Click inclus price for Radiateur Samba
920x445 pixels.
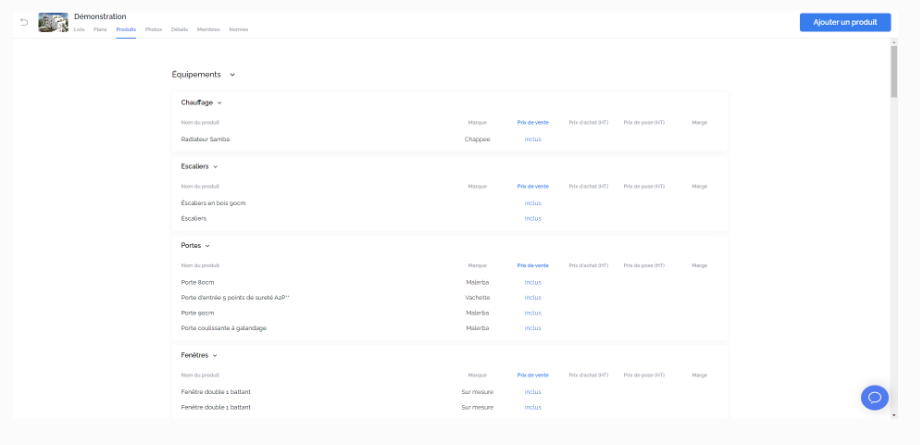tap(533, 140)
